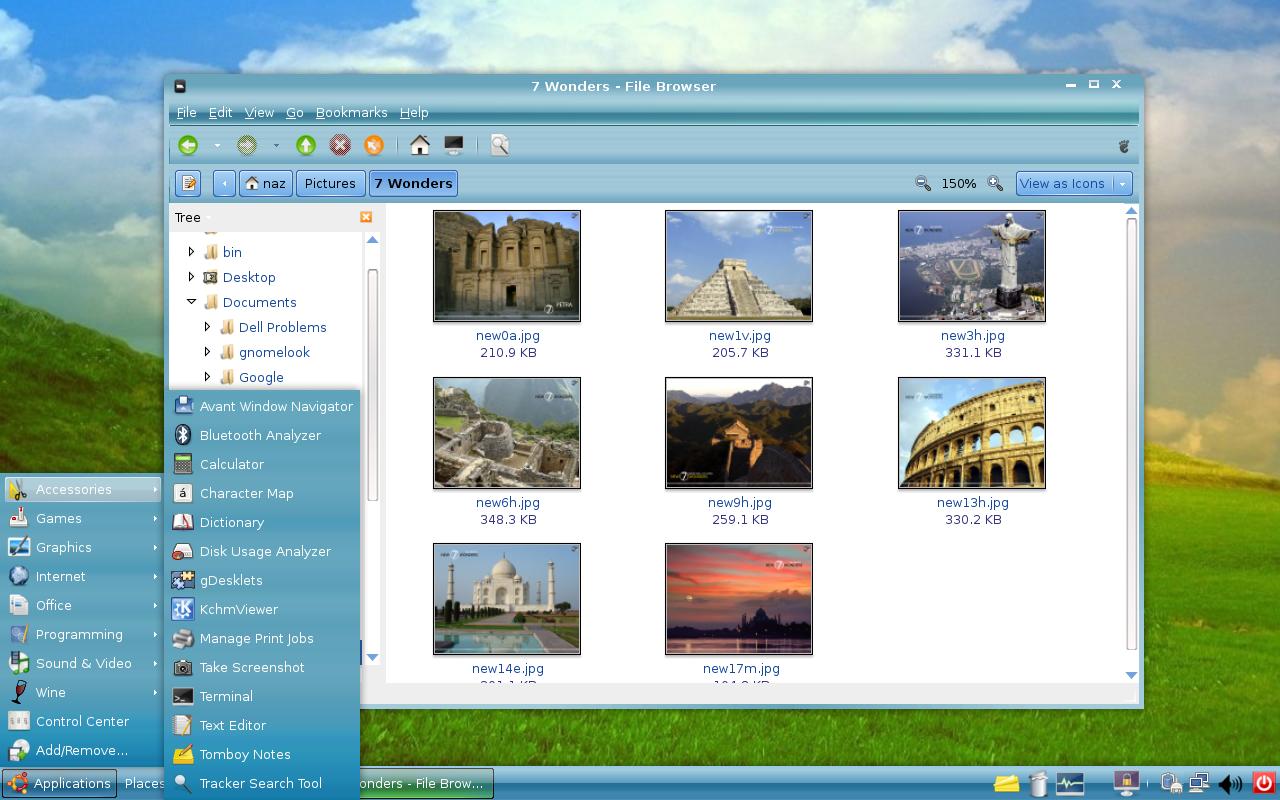This screenshot has width=1280, height=800.
Task: Start Tomboy Notes
Action: [262, 754]
